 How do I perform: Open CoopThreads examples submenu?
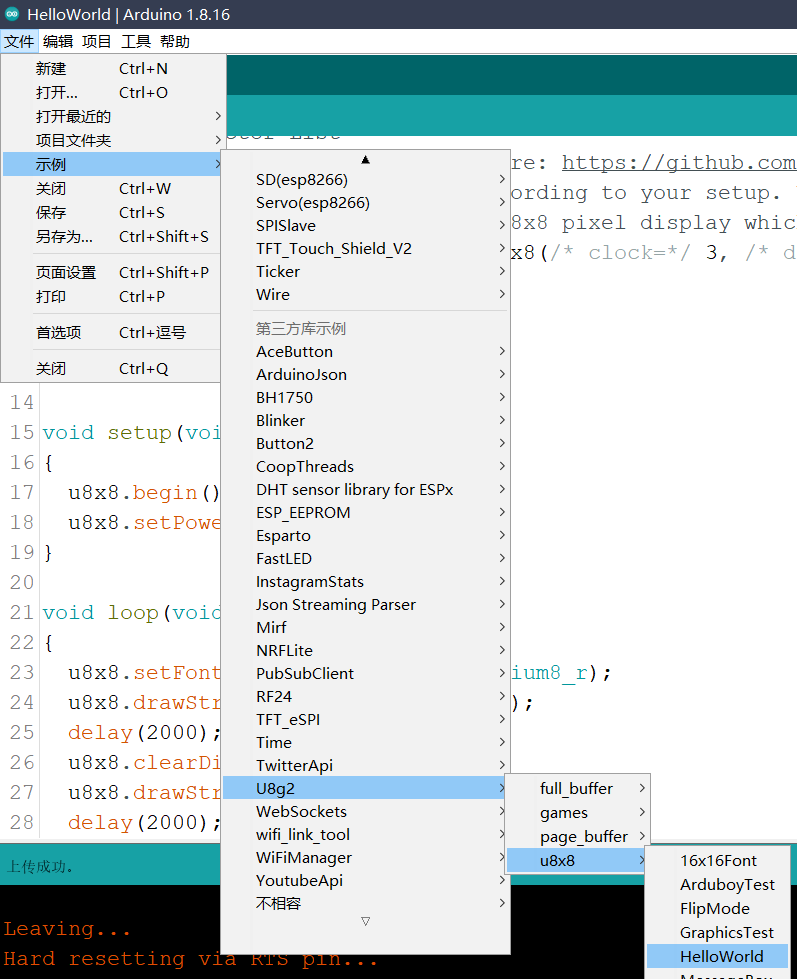[x=366, y=466]
